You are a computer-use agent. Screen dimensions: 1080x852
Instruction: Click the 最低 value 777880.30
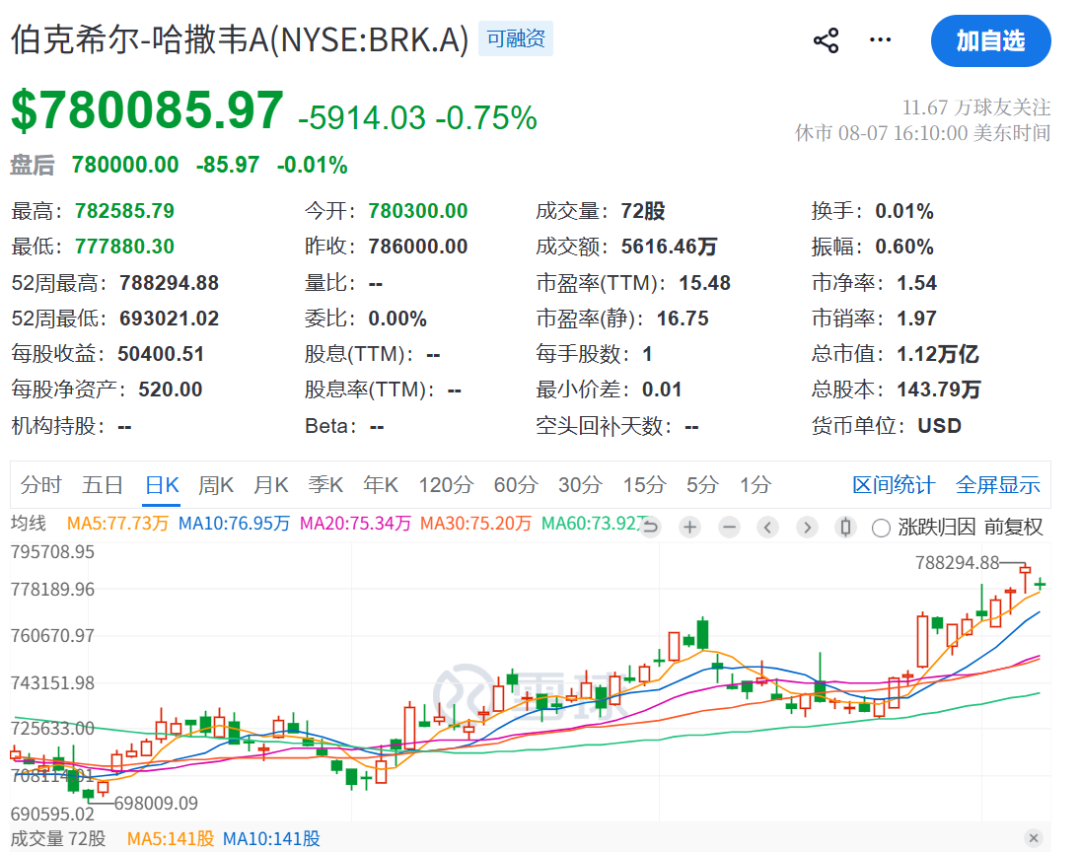tap(125, 246)
